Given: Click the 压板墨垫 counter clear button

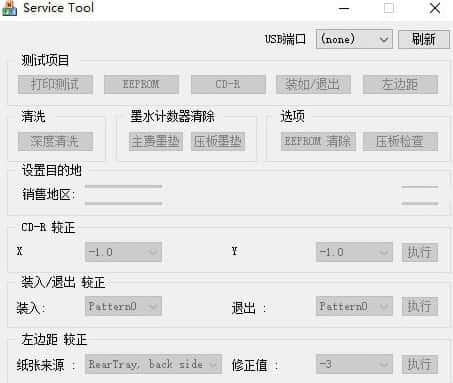Looking at the screenshot, I should (218, 142).
